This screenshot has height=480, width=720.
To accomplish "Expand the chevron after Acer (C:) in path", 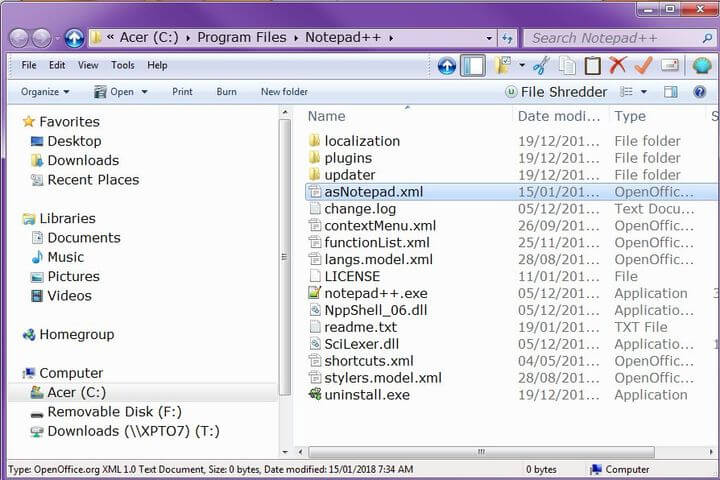I will pos(188,38).
